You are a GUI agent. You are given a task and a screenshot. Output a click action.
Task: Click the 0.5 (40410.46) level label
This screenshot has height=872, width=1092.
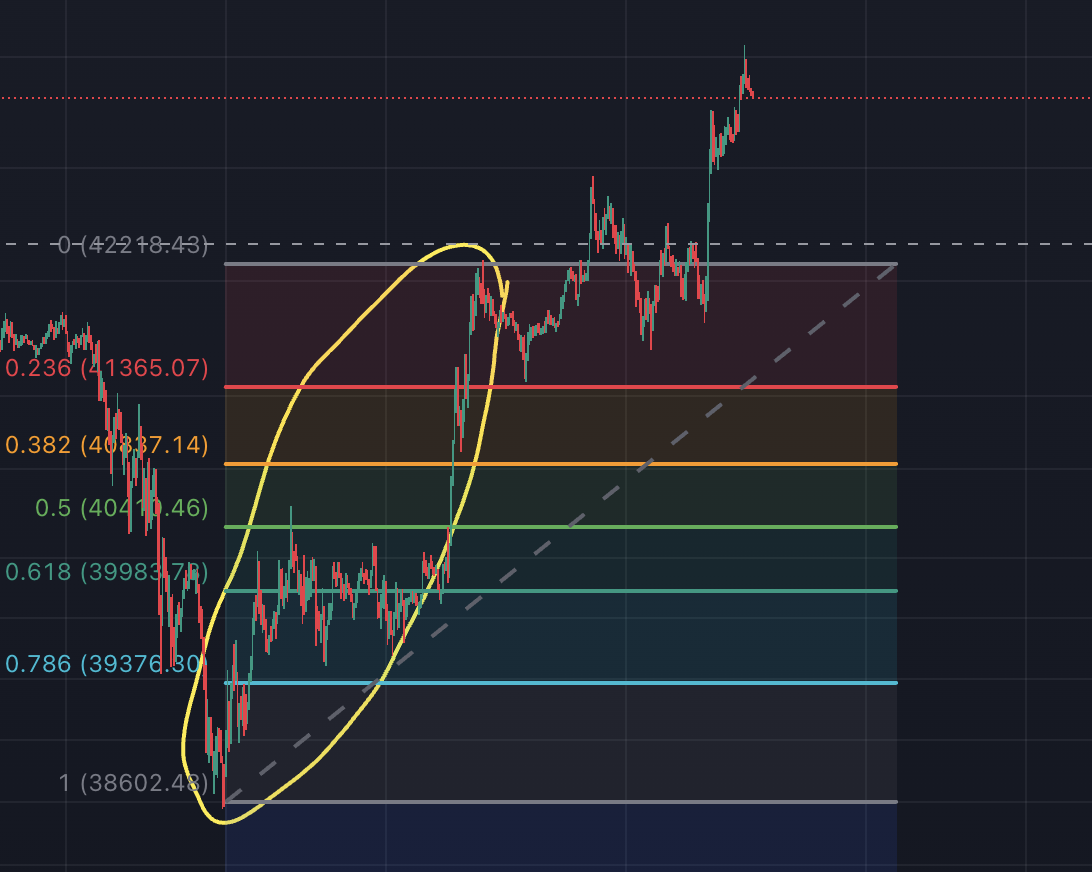(121, 508)
